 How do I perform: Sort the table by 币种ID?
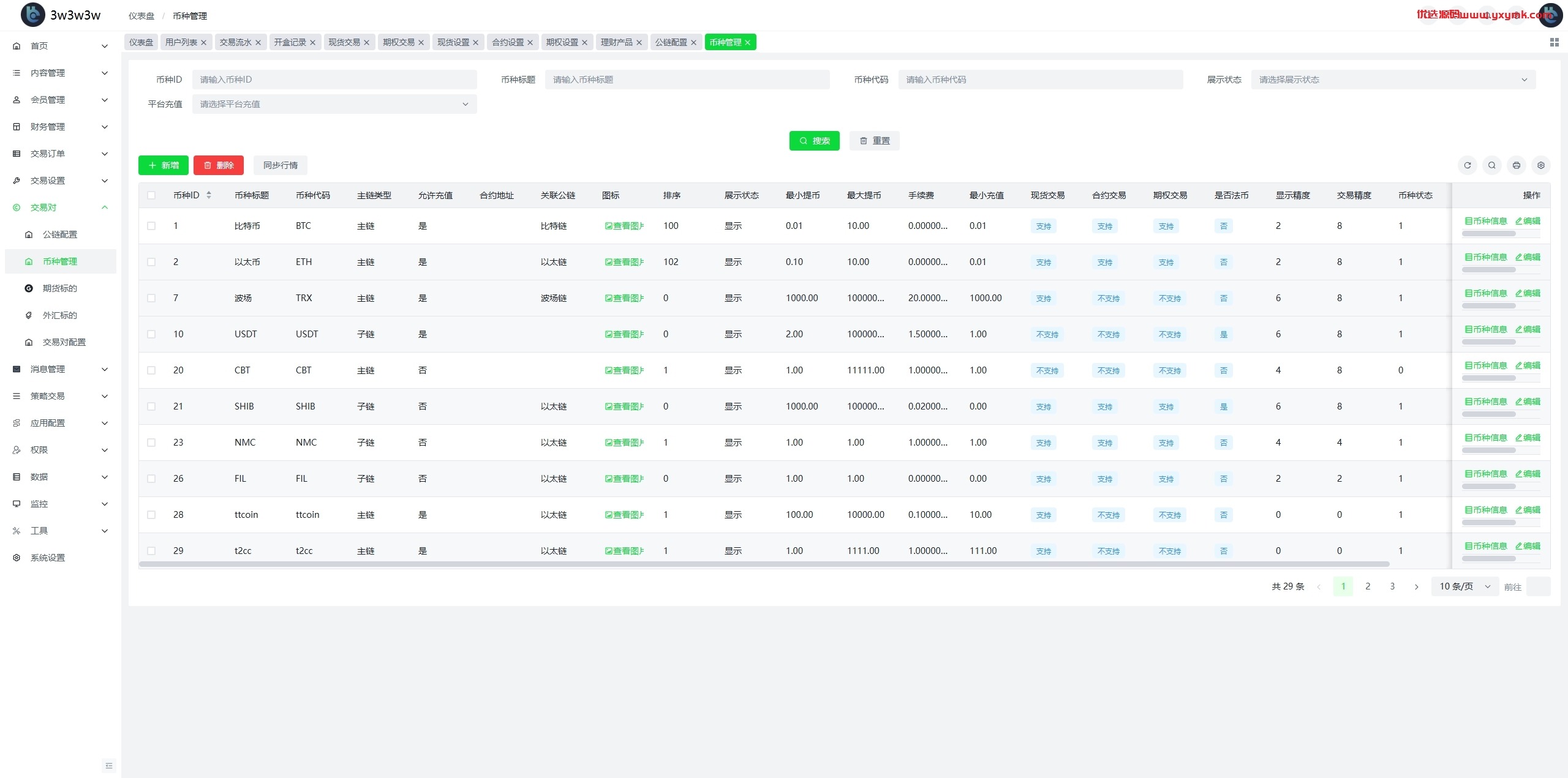point(209,195)
